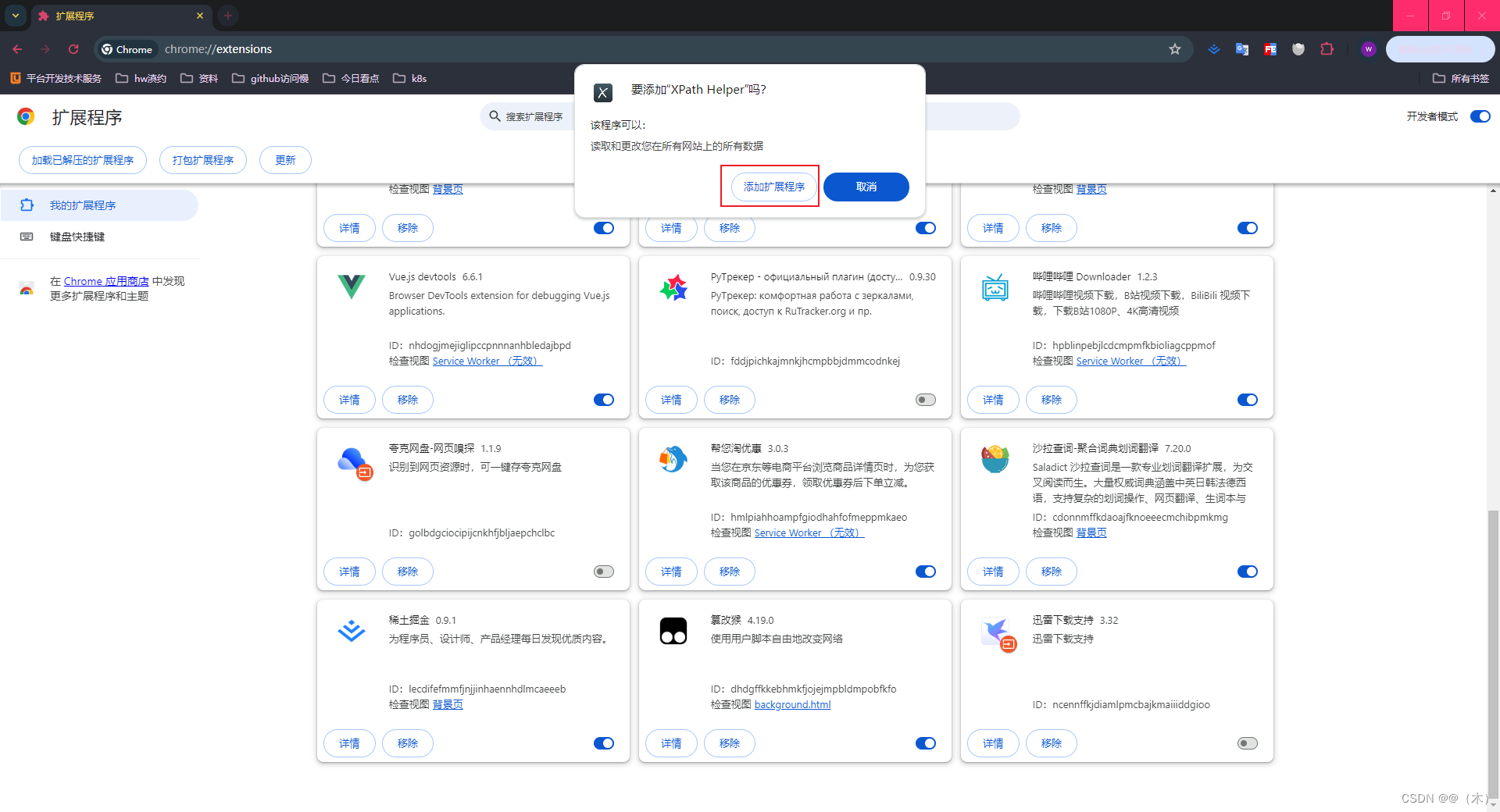
Task: Open 背景页 link for 稀土掘金
Action: (x=448, y=704)
